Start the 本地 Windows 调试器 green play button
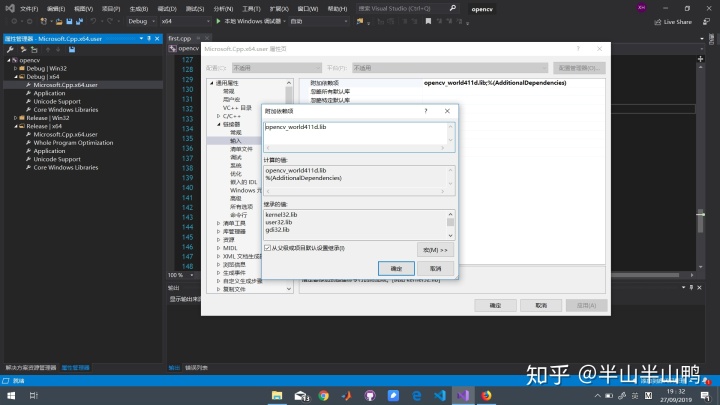720x405 pixels. click(x=219, y=21)
